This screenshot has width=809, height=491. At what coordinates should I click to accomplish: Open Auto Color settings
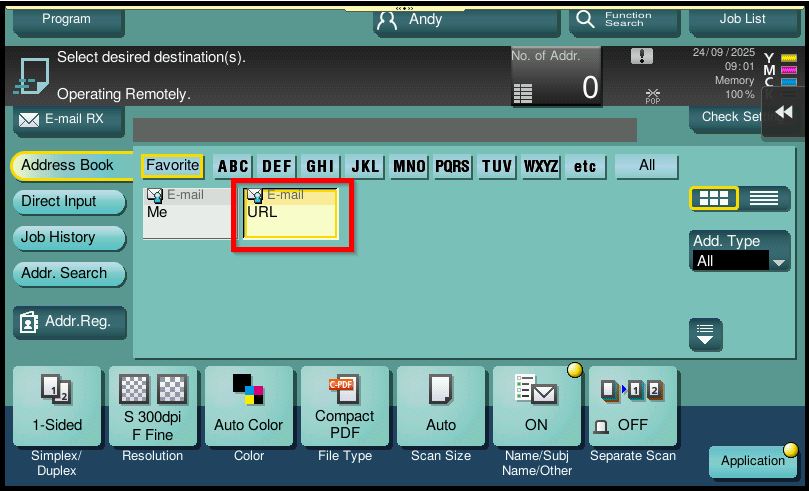(x=249, y=408)
